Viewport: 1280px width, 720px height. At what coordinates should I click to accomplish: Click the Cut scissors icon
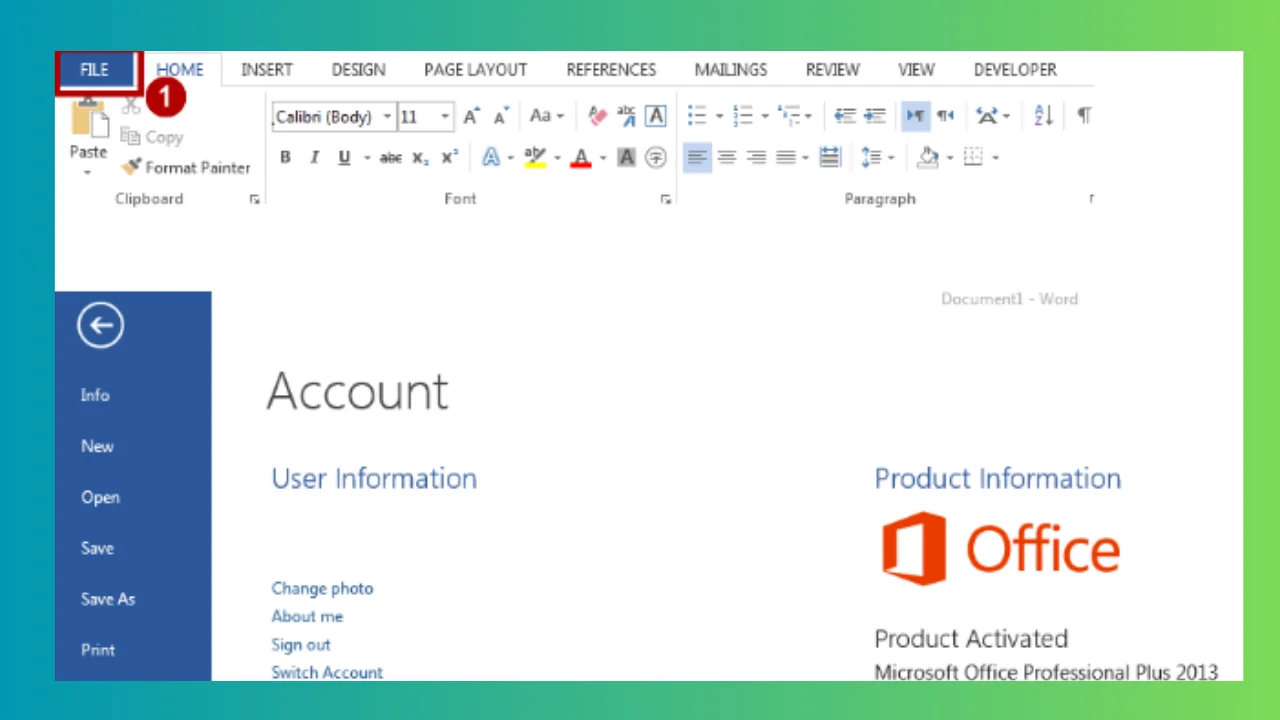(131, 106)
